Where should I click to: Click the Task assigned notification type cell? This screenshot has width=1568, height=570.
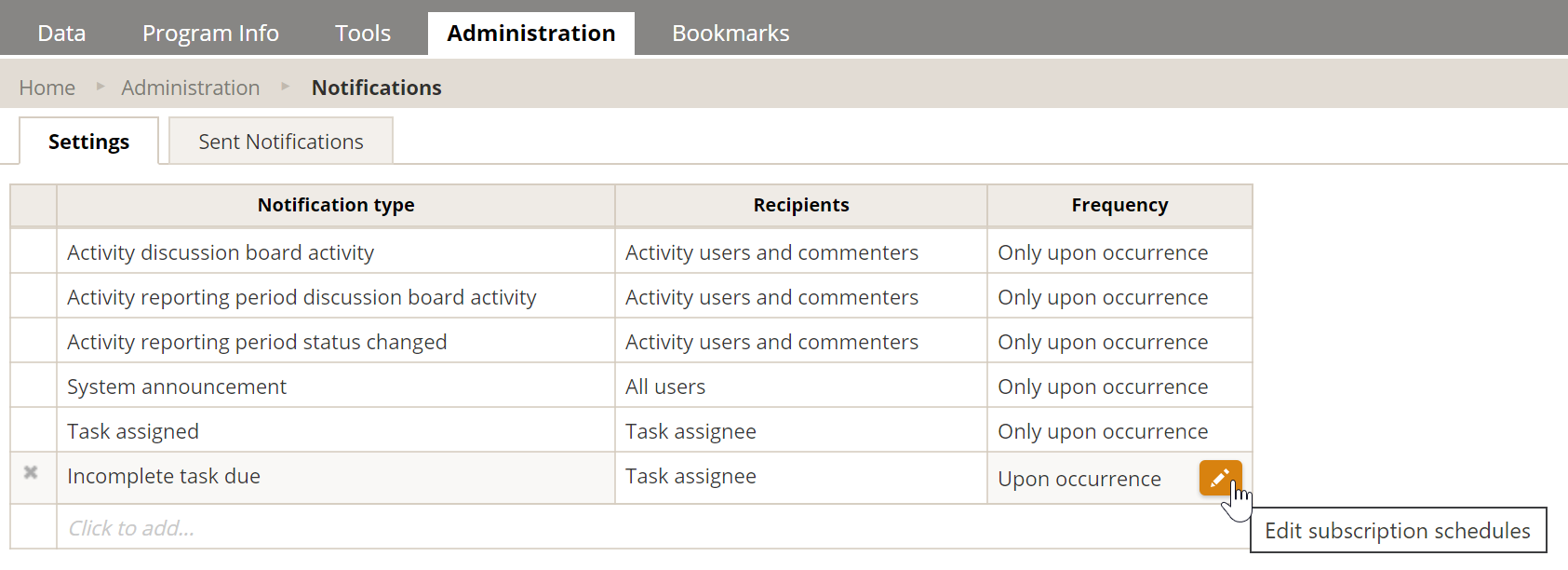click(133, 431)
